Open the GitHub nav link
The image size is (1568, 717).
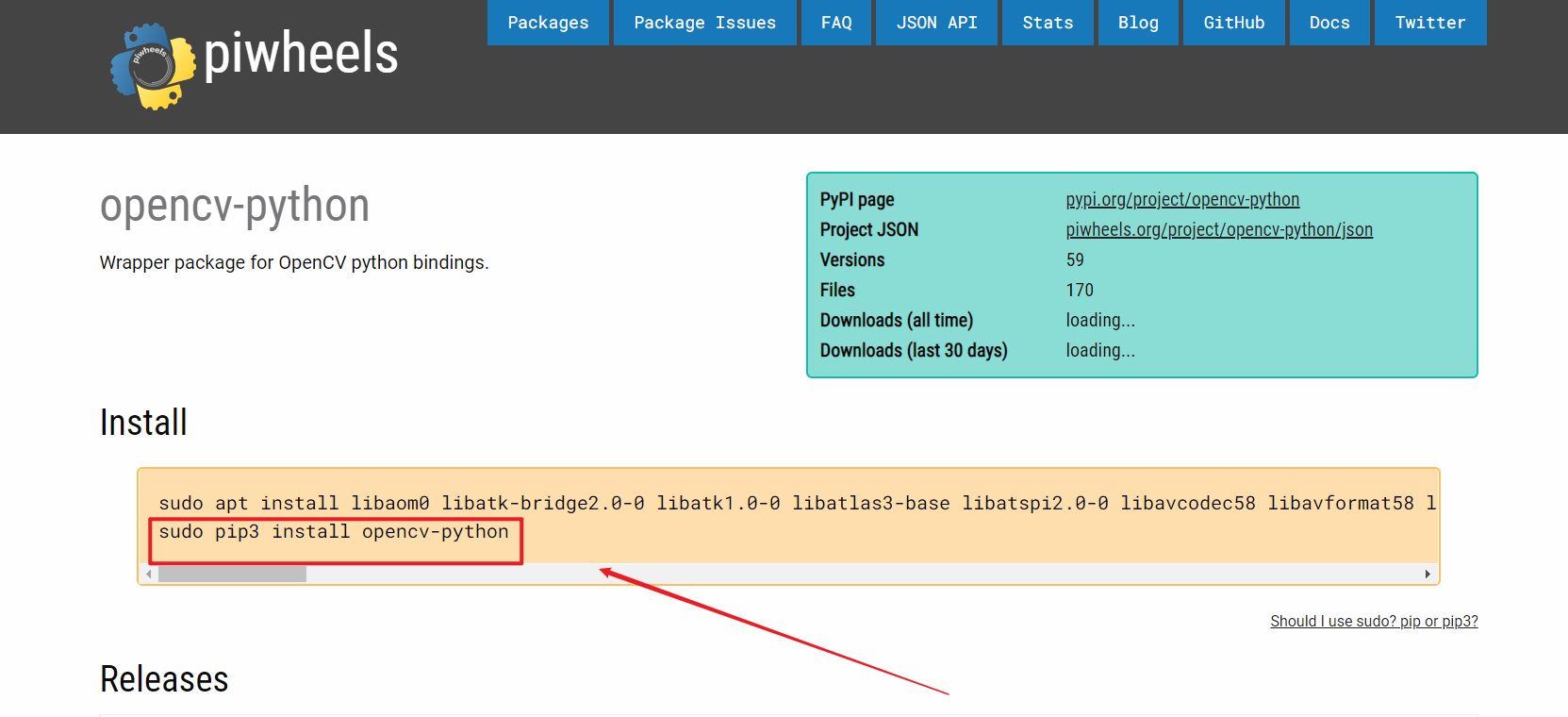point(1234,23)
